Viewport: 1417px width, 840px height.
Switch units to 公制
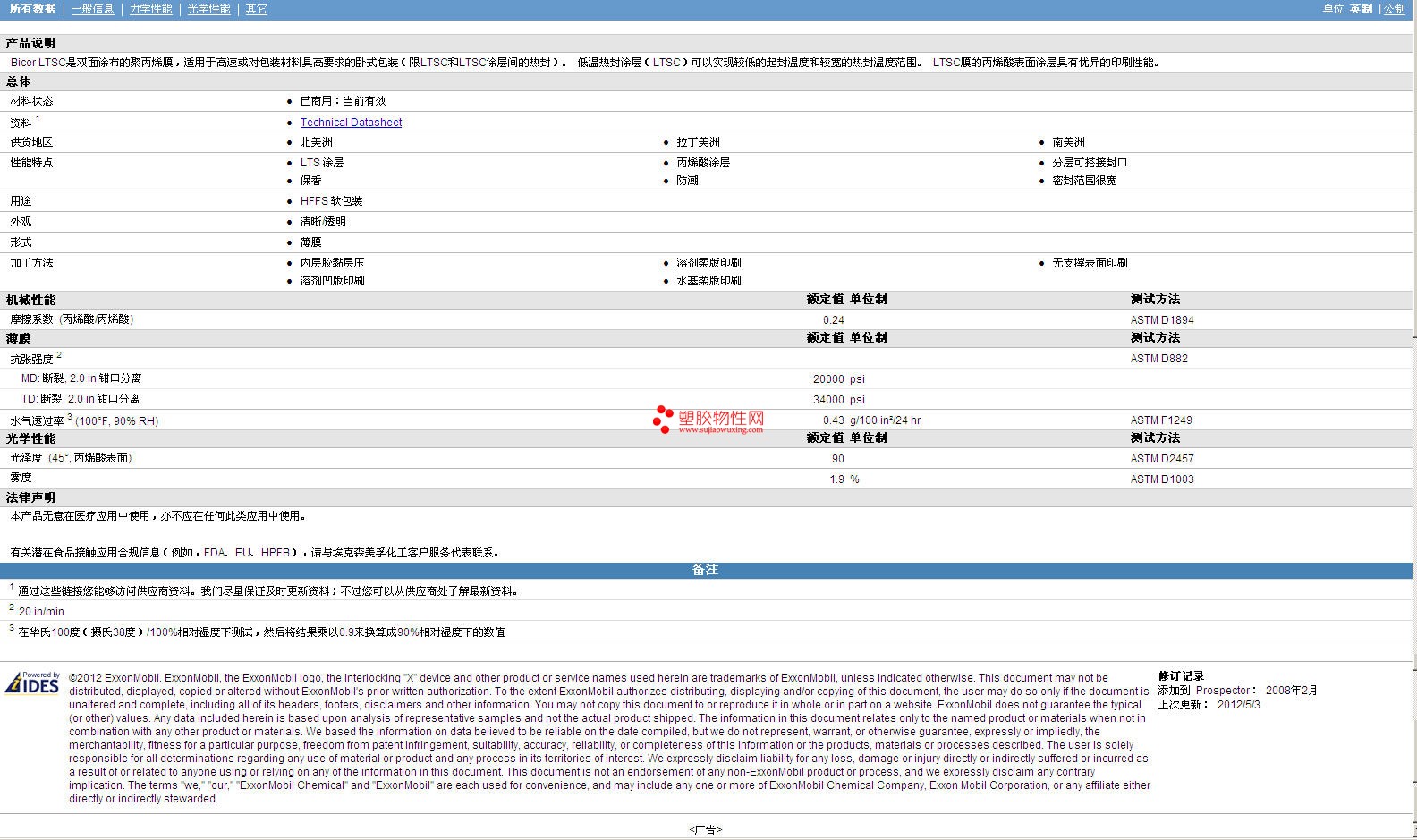[x=1394, y=9]
